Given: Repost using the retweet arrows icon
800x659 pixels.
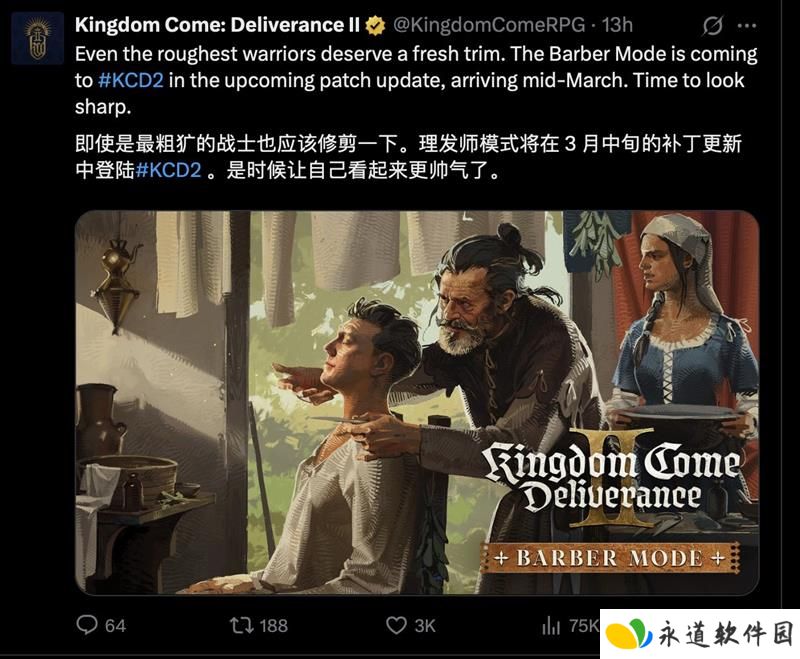Looking at the screenshot, I should [242, 625].
